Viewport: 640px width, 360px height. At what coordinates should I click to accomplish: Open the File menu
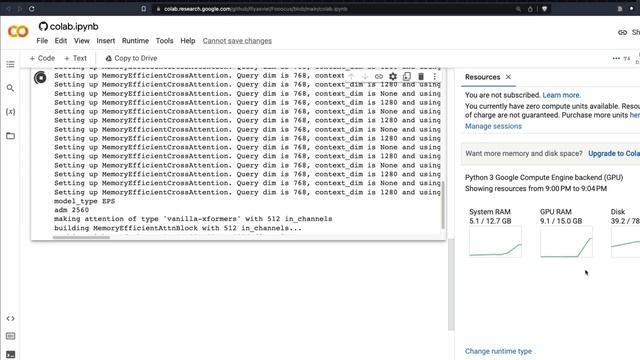pos(42,41)
